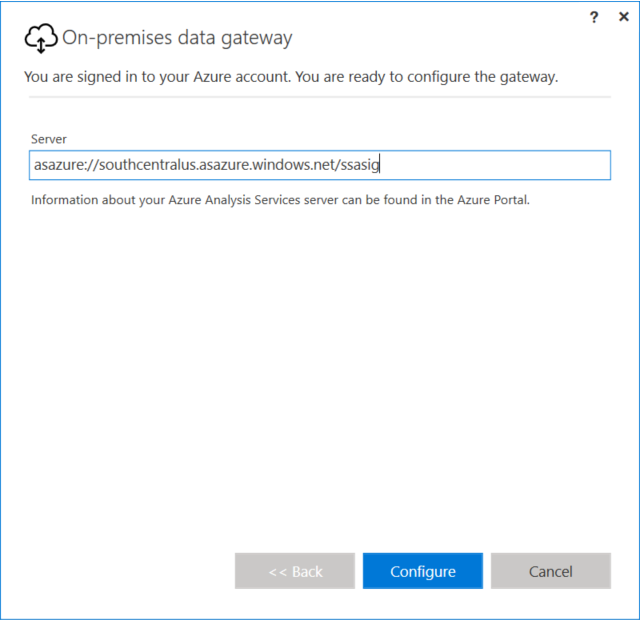Open help with the question mark icon
Screen dimensions: 641x621
[595, 17]
